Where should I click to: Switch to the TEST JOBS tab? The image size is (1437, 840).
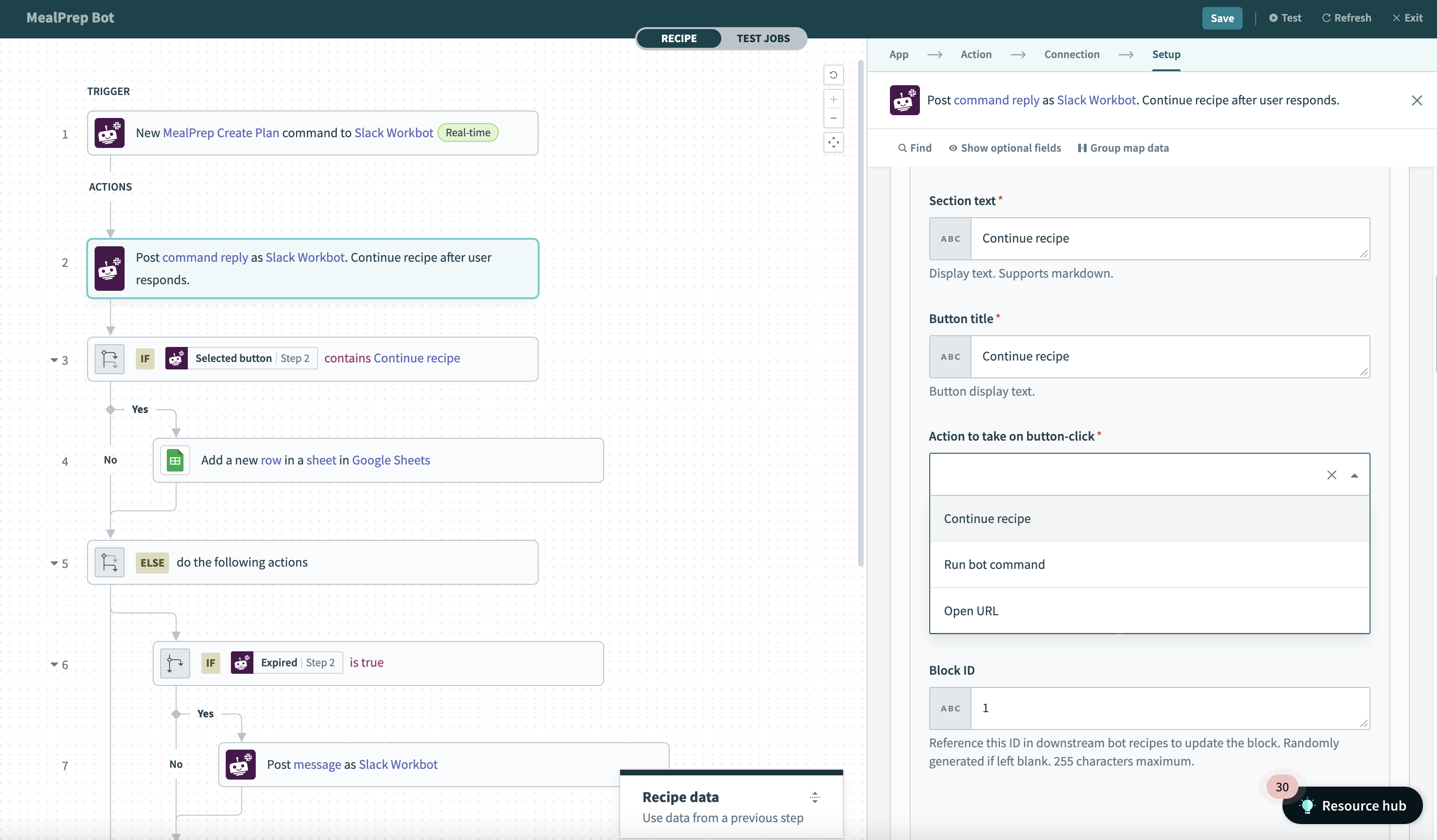pyautogui.click(x=763, y=38)
